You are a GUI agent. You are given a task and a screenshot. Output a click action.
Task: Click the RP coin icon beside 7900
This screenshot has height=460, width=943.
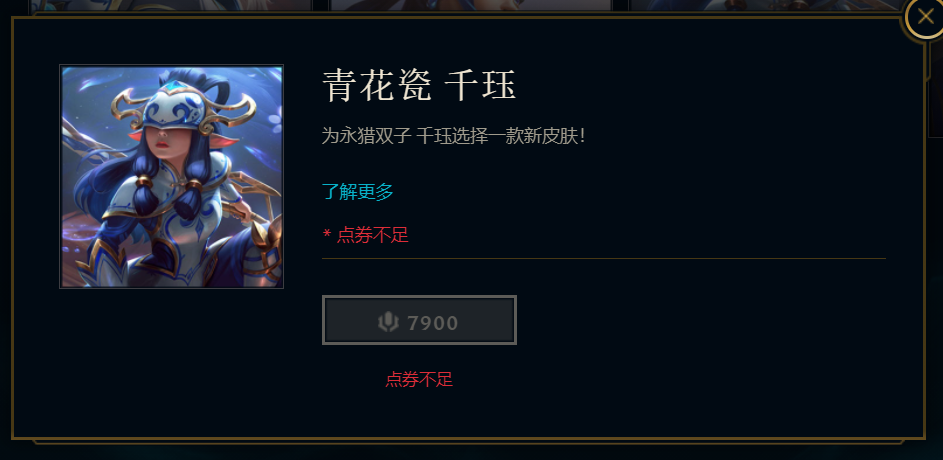pyautogui.click(x=389, y=322)
